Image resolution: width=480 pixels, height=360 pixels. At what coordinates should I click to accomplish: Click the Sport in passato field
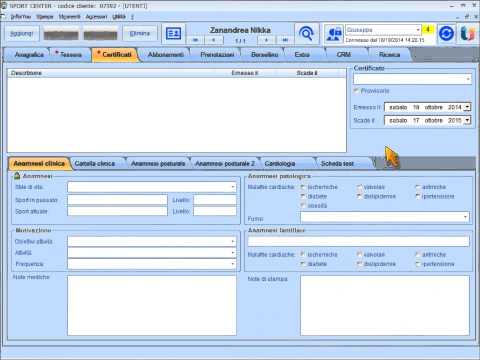(117, 200)
